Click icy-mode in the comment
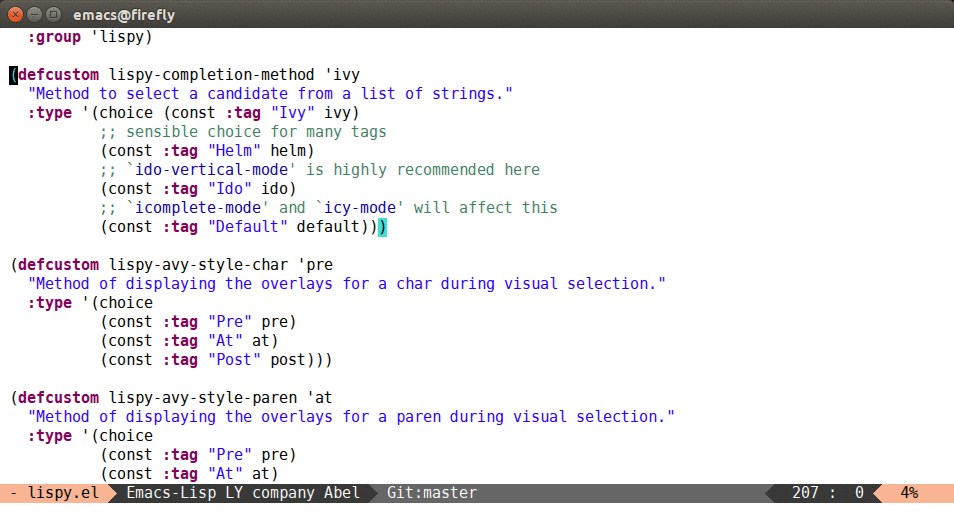 point(360,208)
